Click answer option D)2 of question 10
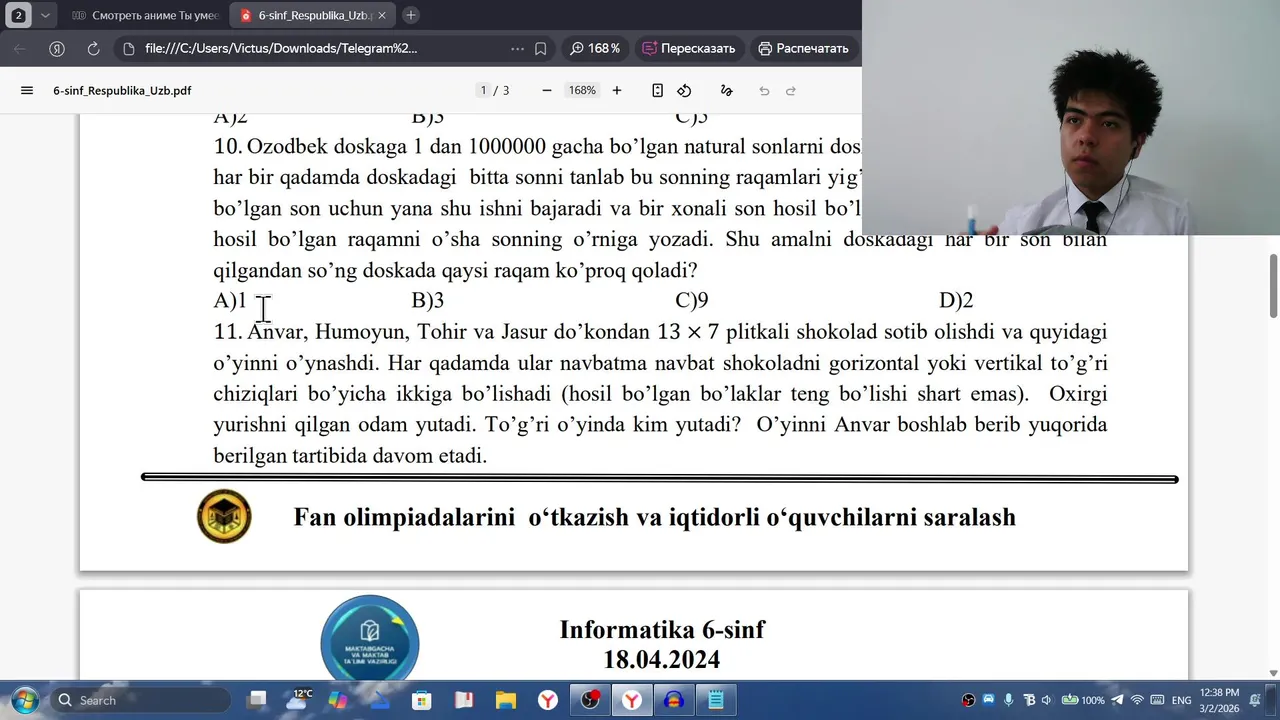This screenshot has width=1280, height=720. (x=956, y=300)
